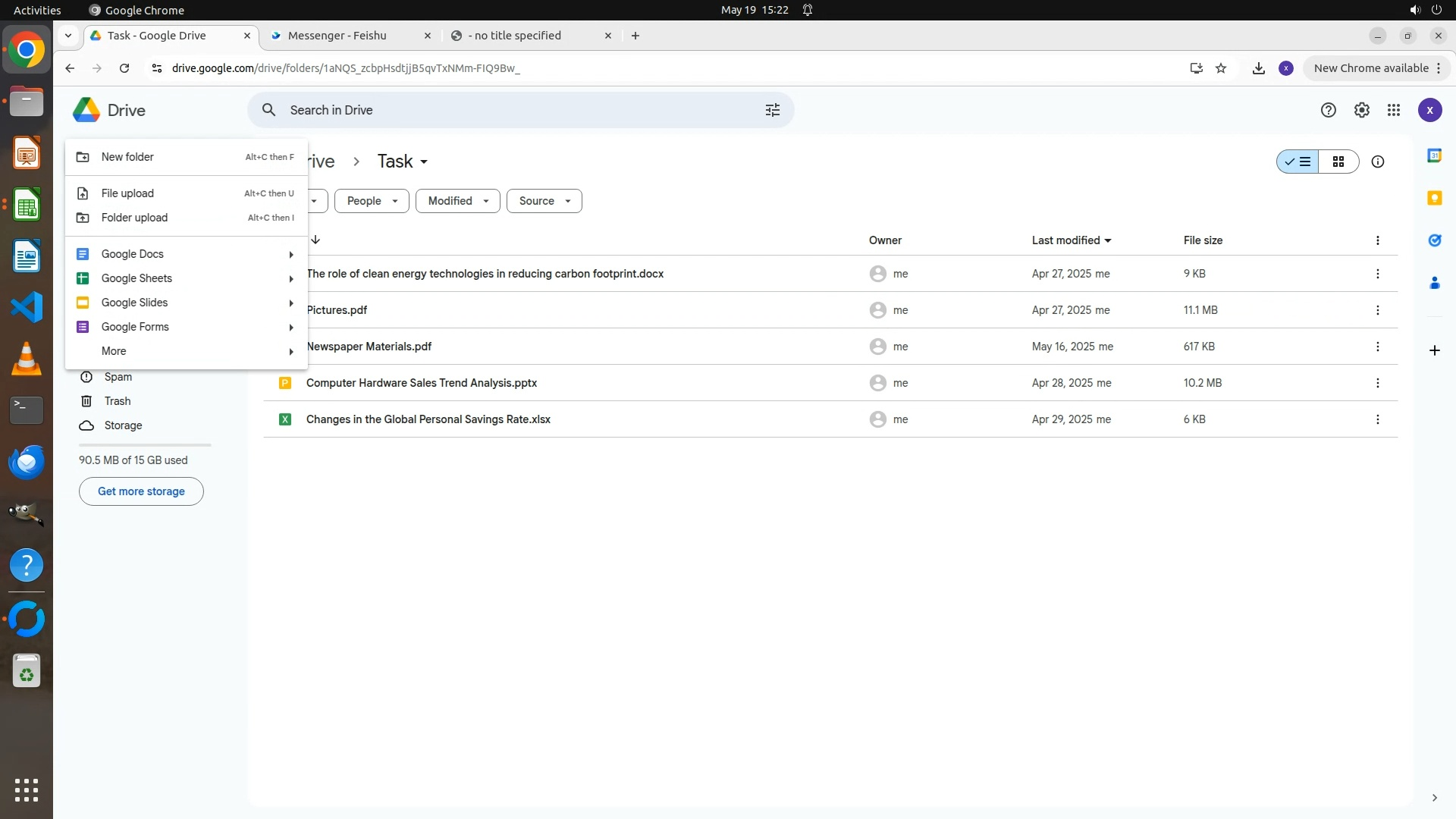This screenshot has height=819, width=1456.
Task: Open Google Keep side panel icon
Action: pyautogui.click(x=1434, y=198)
